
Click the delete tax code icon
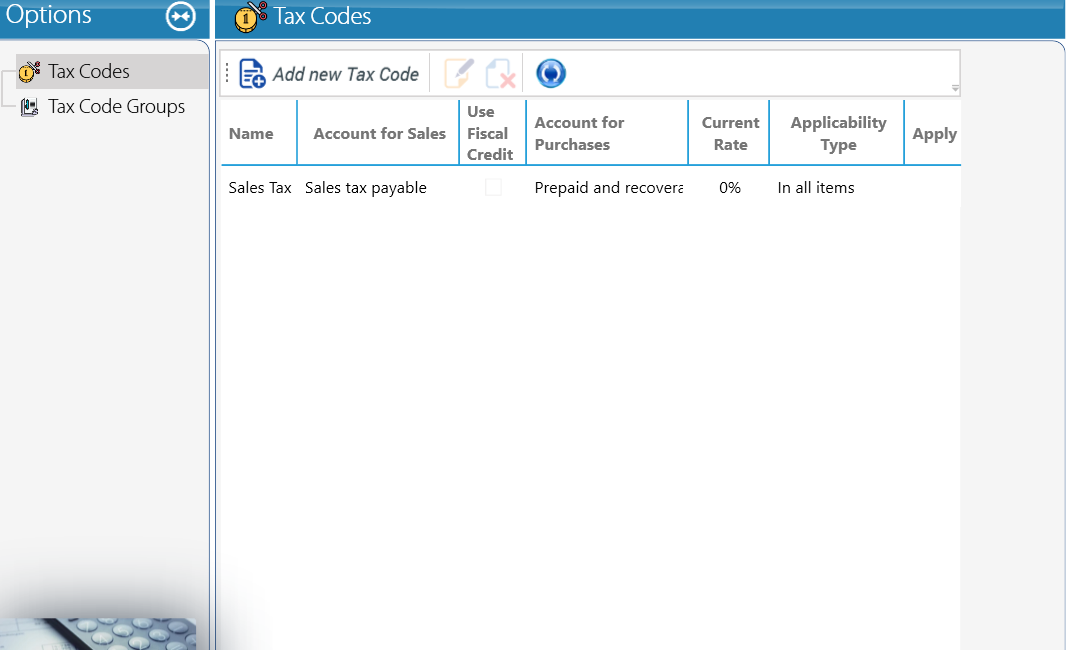click(500, 74)
